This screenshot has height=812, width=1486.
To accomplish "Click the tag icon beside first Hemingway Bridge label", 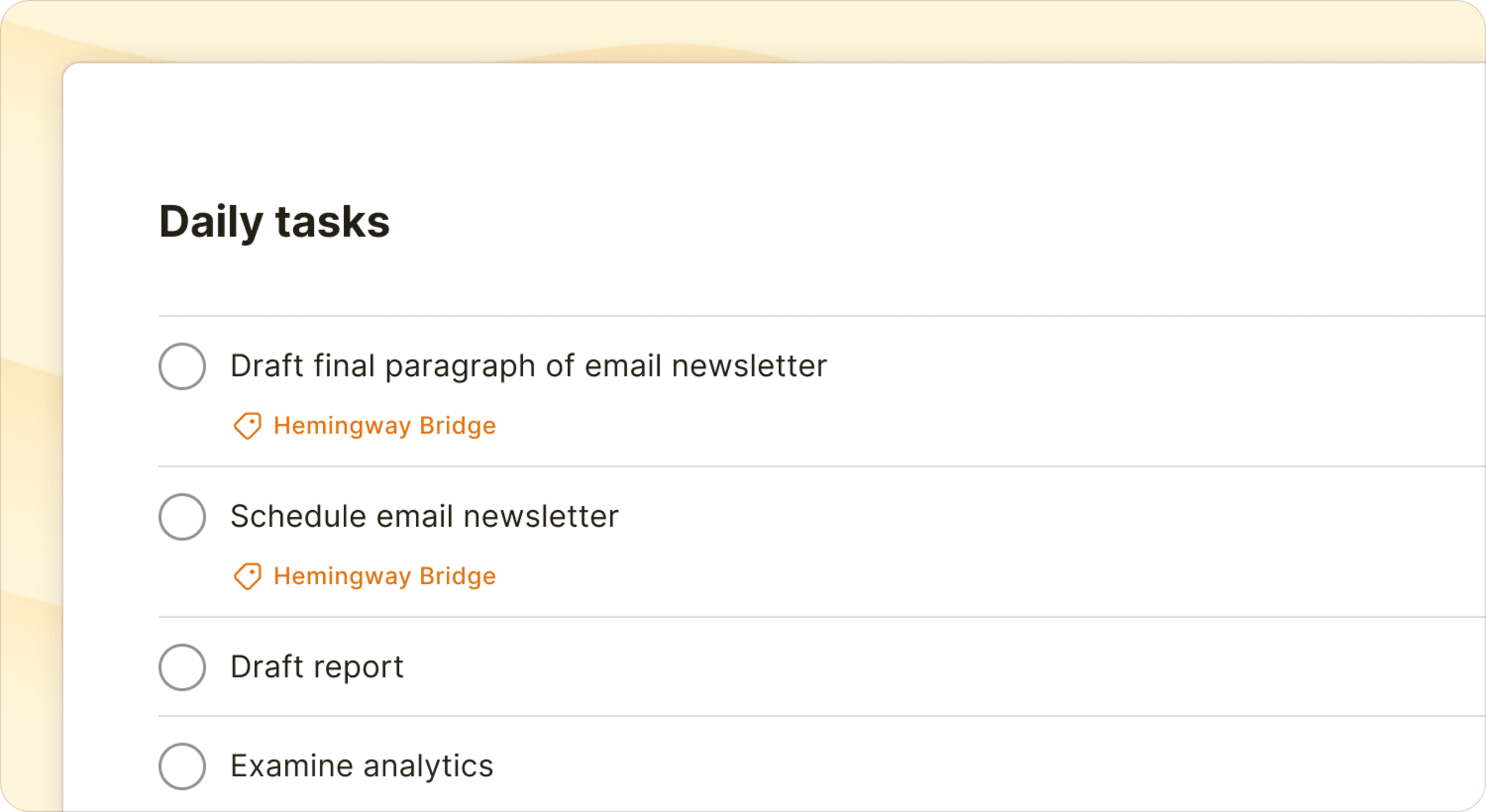I will (248, 426).
